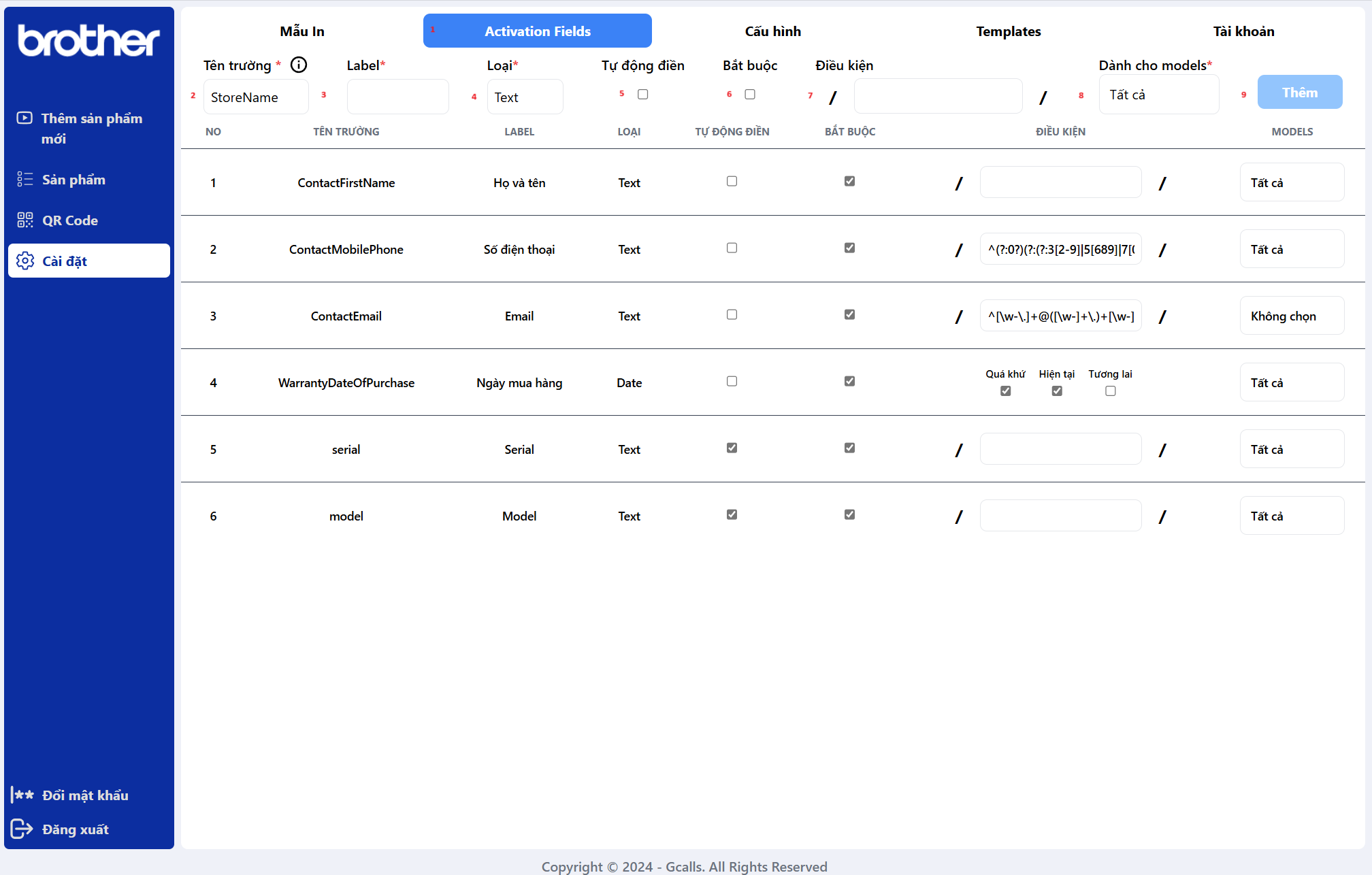Open the QR Code icon in sidebar
The height and width of the screenshot is (875, 1372).
coord(24,220)
